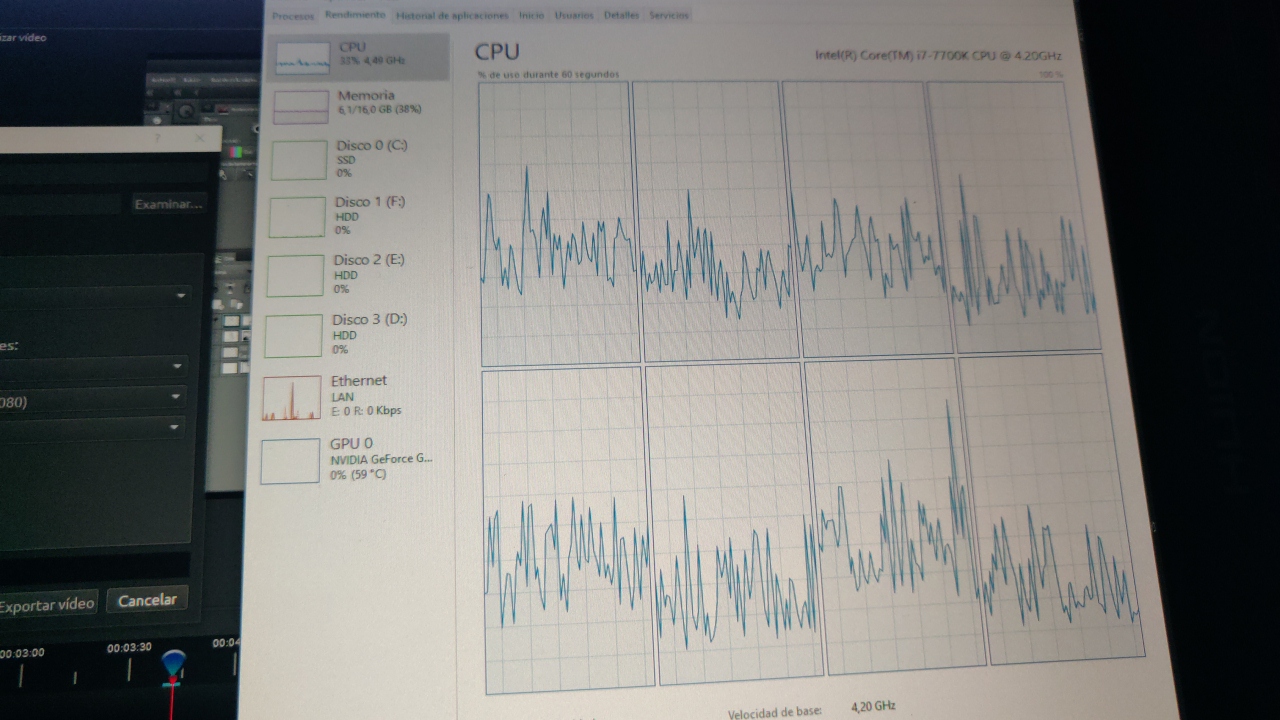Select the Rendimiento tab

pyautogui.click(x=355, y=15)
